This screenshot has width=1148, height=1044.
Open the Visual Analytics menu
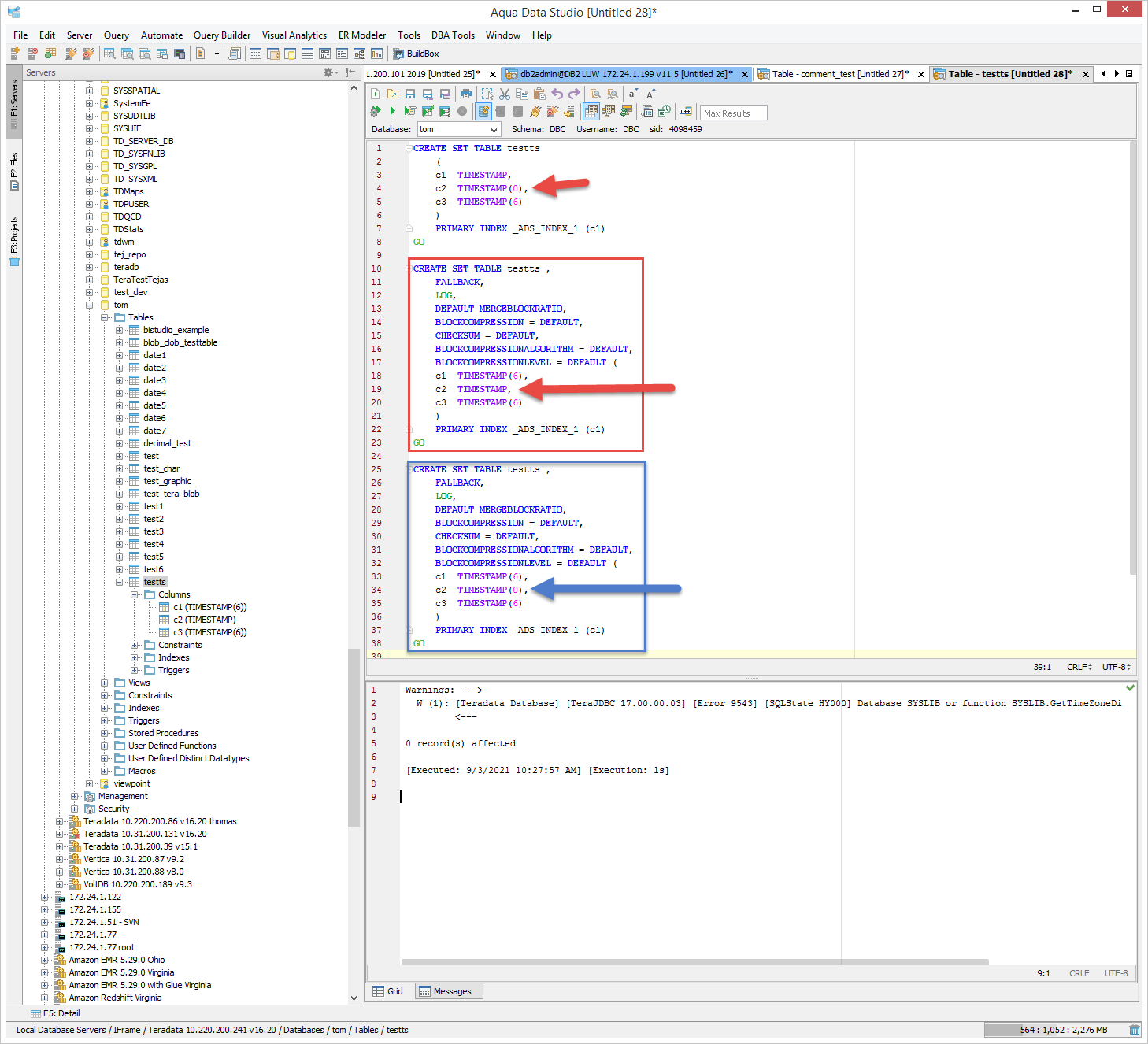pos(294,35)
